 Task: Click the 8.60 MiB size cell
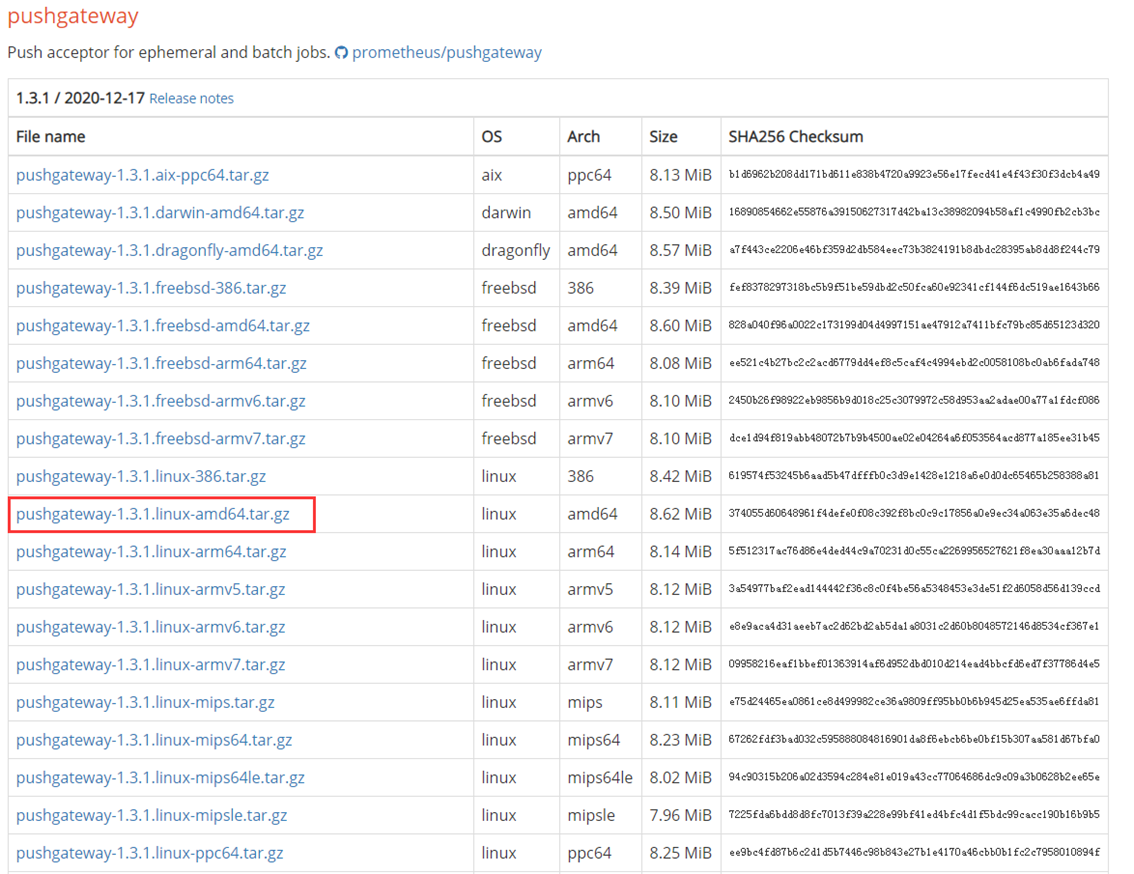tap(681, 326)
